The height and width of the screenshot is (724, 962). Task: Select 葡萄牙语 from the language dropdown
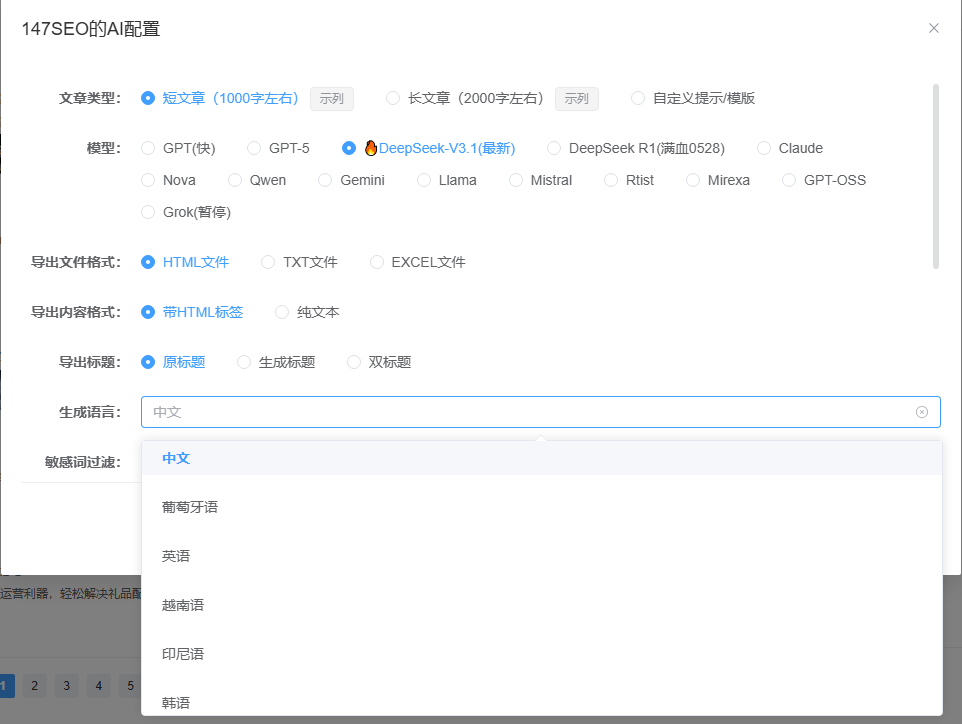point(189,506)
